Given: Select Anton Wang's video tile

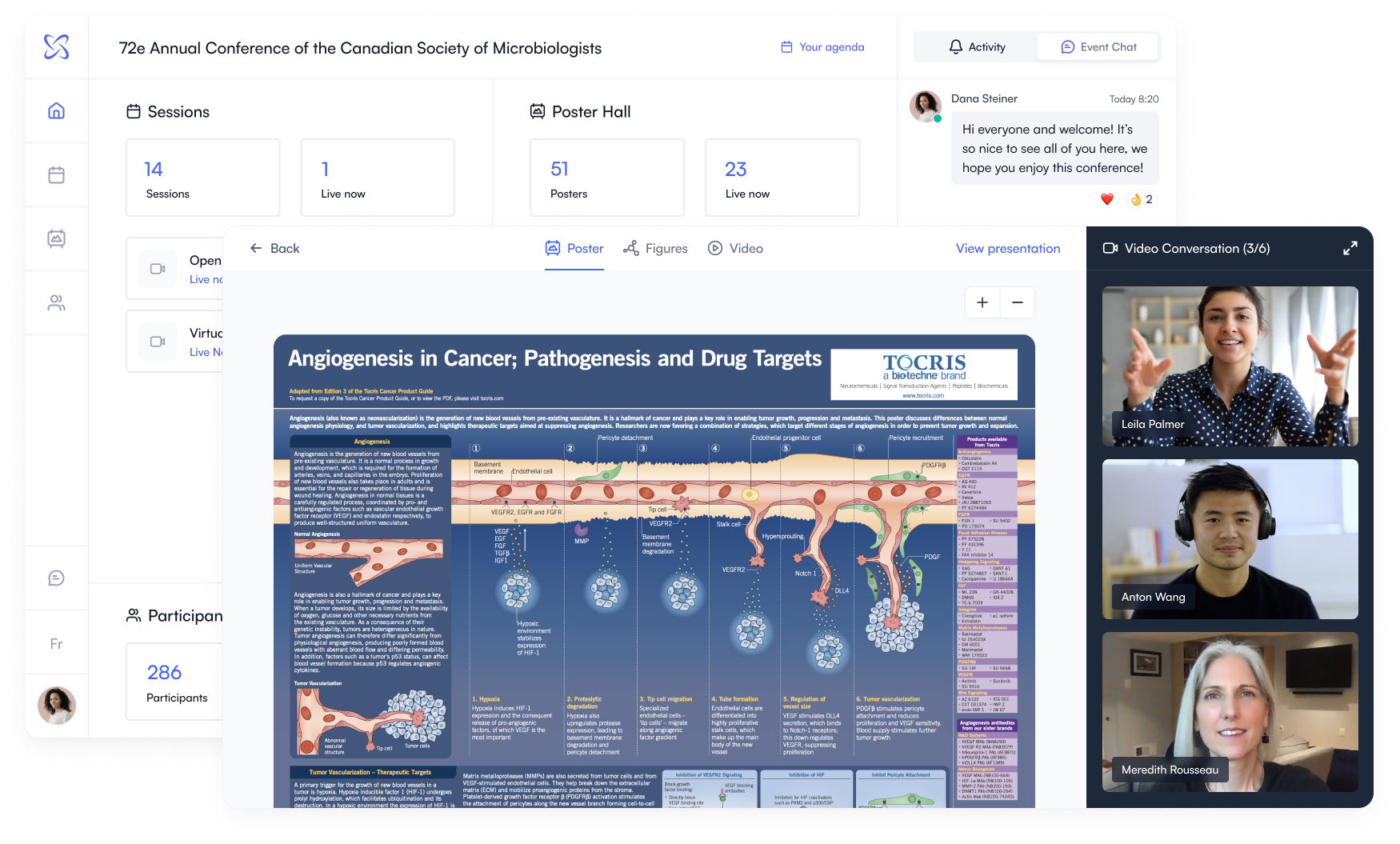Looking at the screenshot, I should click(x=1230, y=539).
